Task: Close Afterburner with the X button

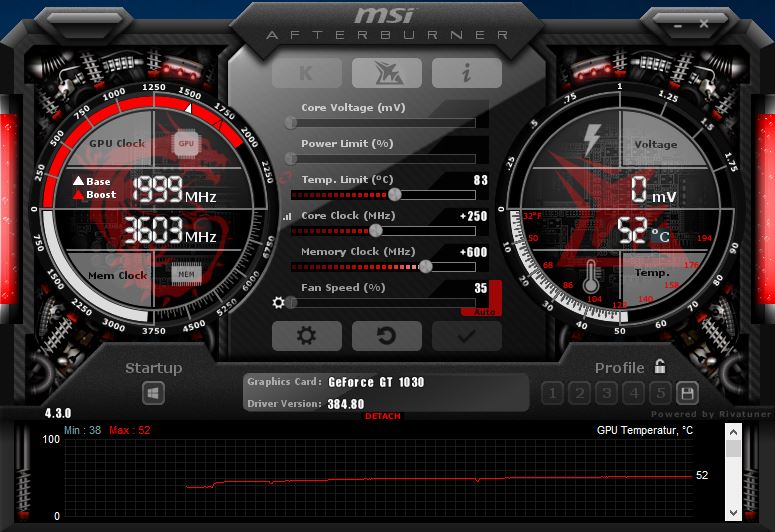Action: pyautogui.click(x=704, y=23)
